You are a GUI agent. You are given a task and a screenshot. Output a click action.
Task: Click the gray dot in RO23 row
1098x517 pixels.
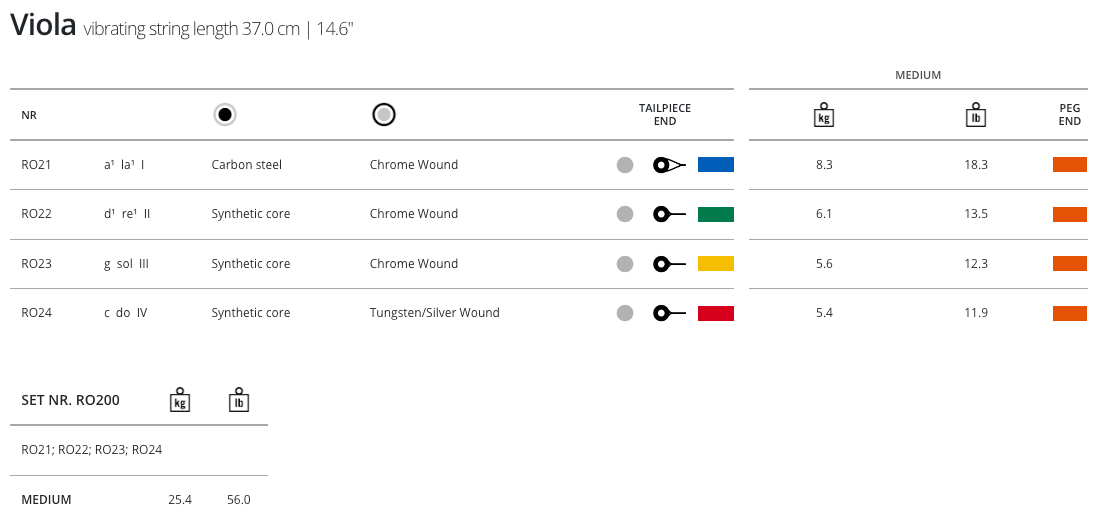click(x=625, y=264)
